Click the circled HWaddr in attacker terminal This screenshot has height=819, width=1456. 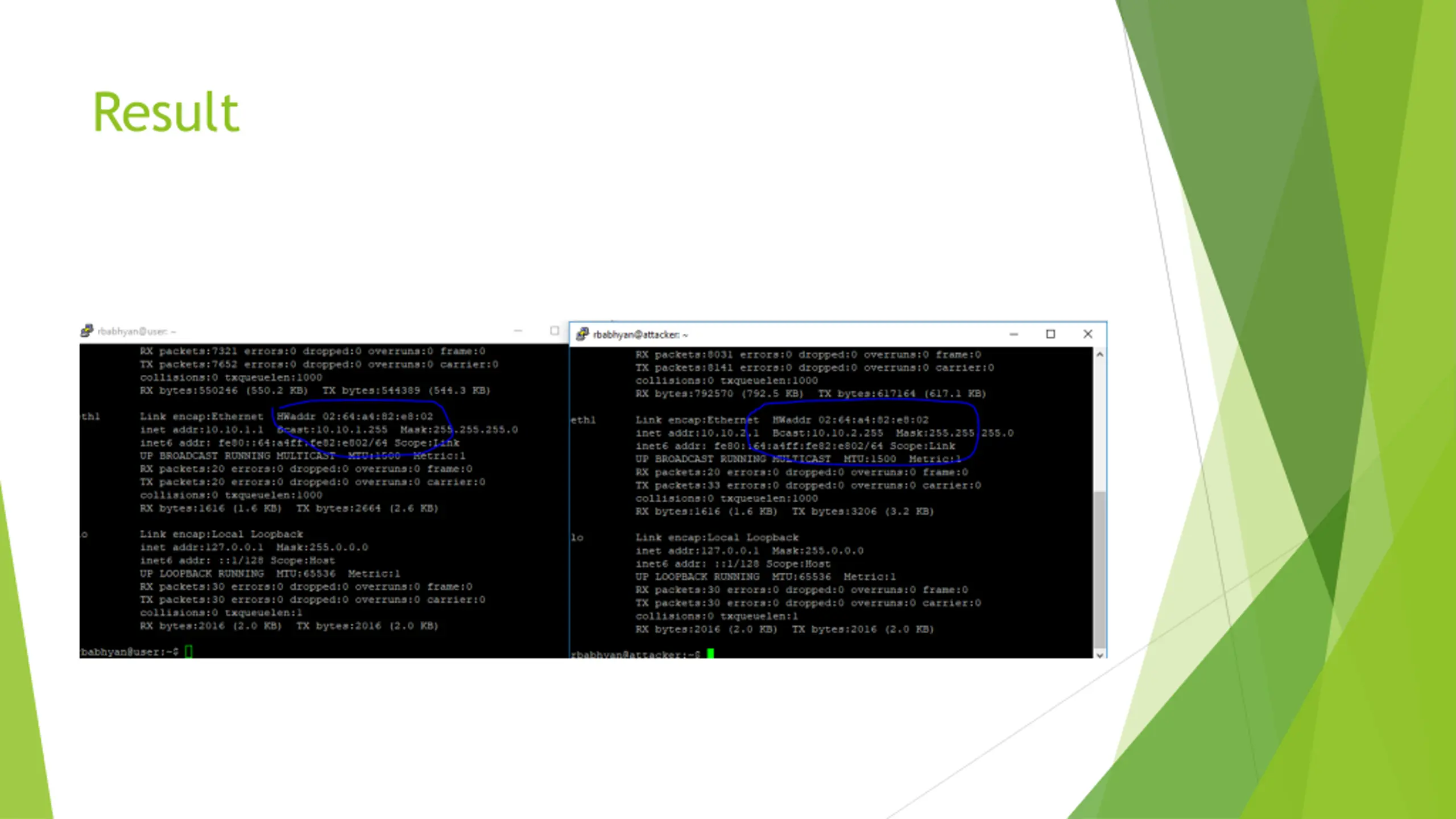pyautogui.click(x=850, y=420)
